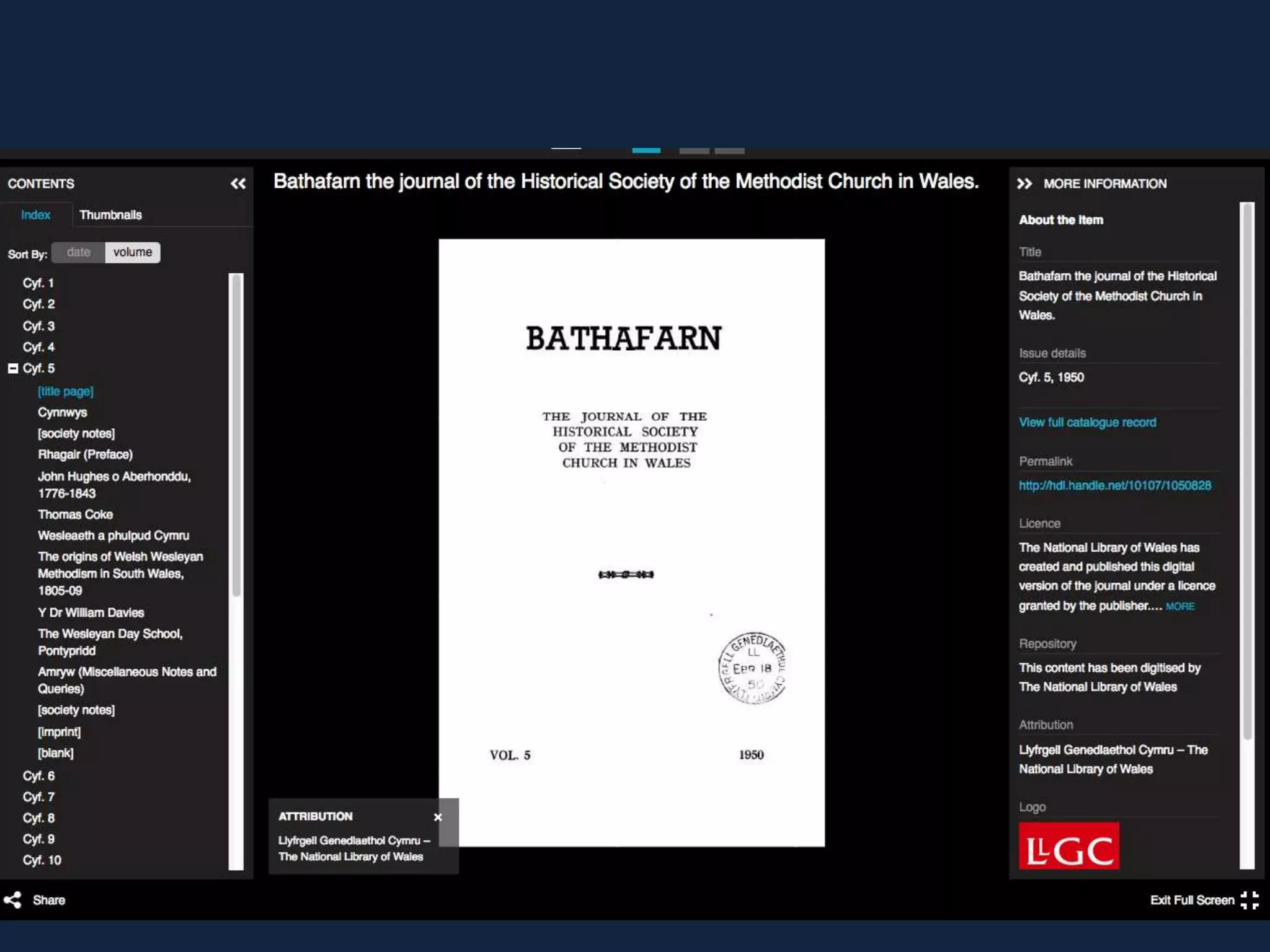Open the hdl.handle.net permalink

point(1114,485)
